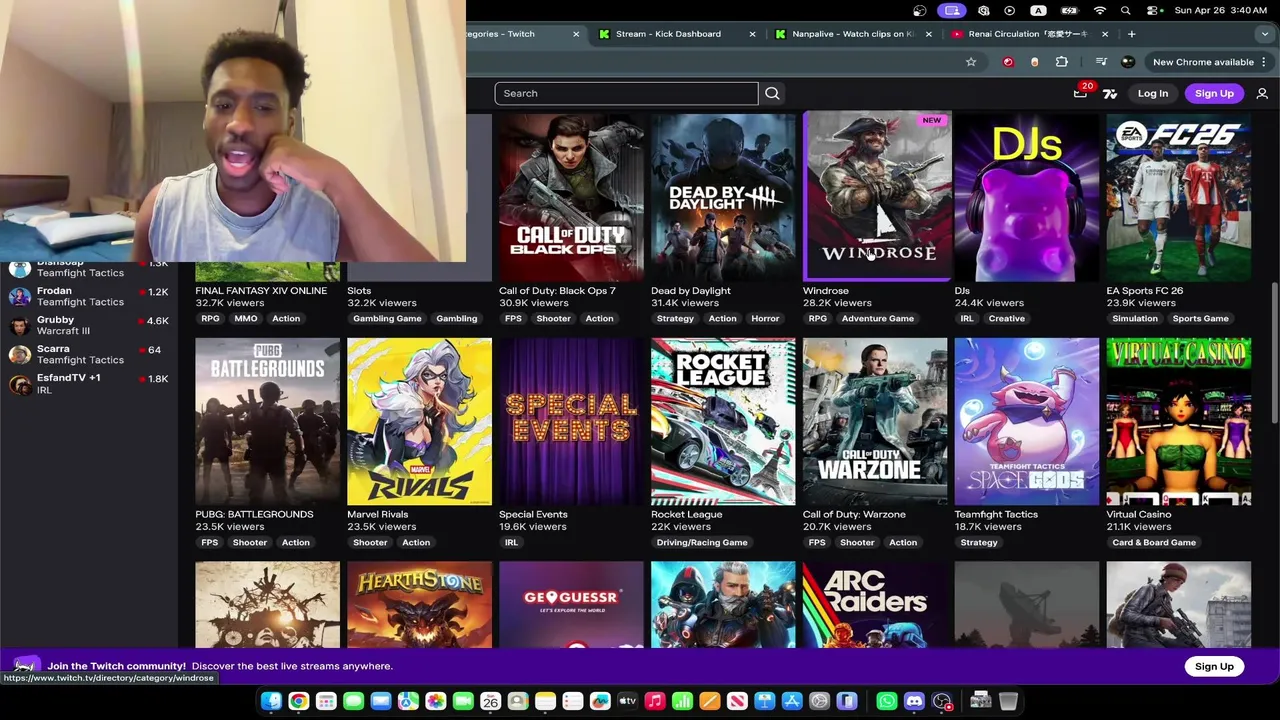1280x720 pixels.
Task: Open the Marvel Rivals cover art
Action: click(x=419, y=422)
